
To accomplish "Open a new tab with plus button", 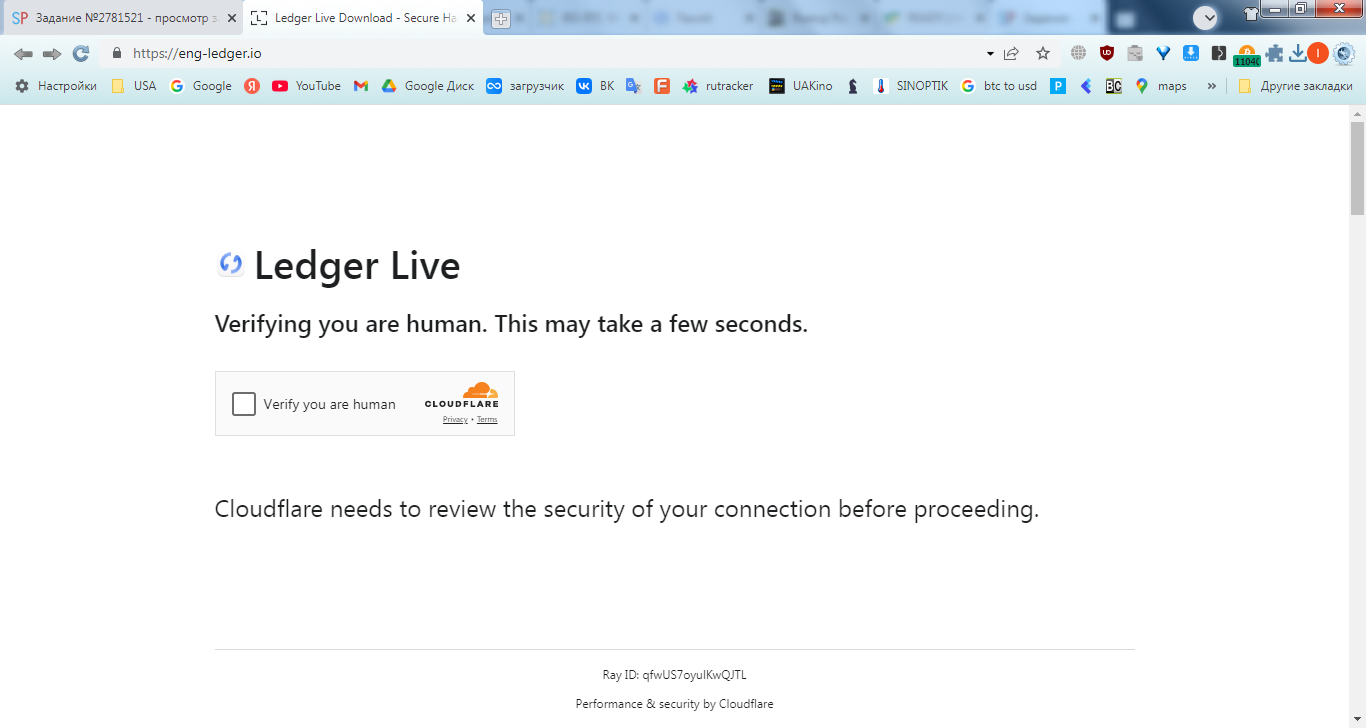I will (x=501, y=19).
